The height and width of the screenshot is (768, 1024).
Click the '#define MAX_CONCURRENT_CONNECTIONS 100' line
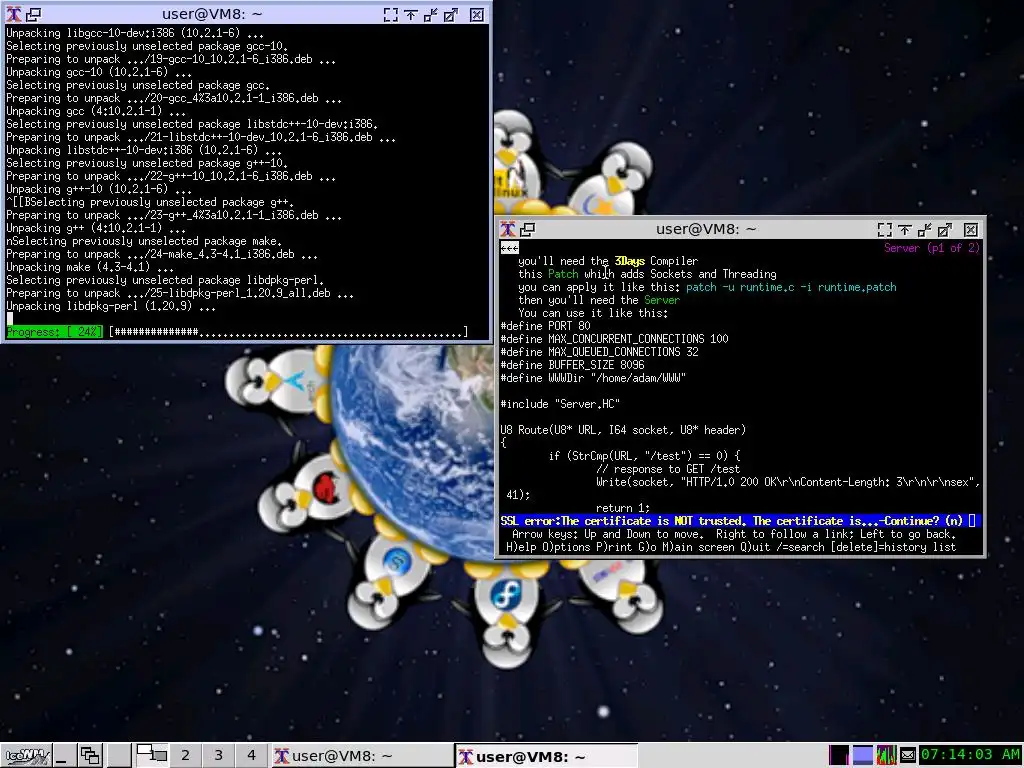615,339
